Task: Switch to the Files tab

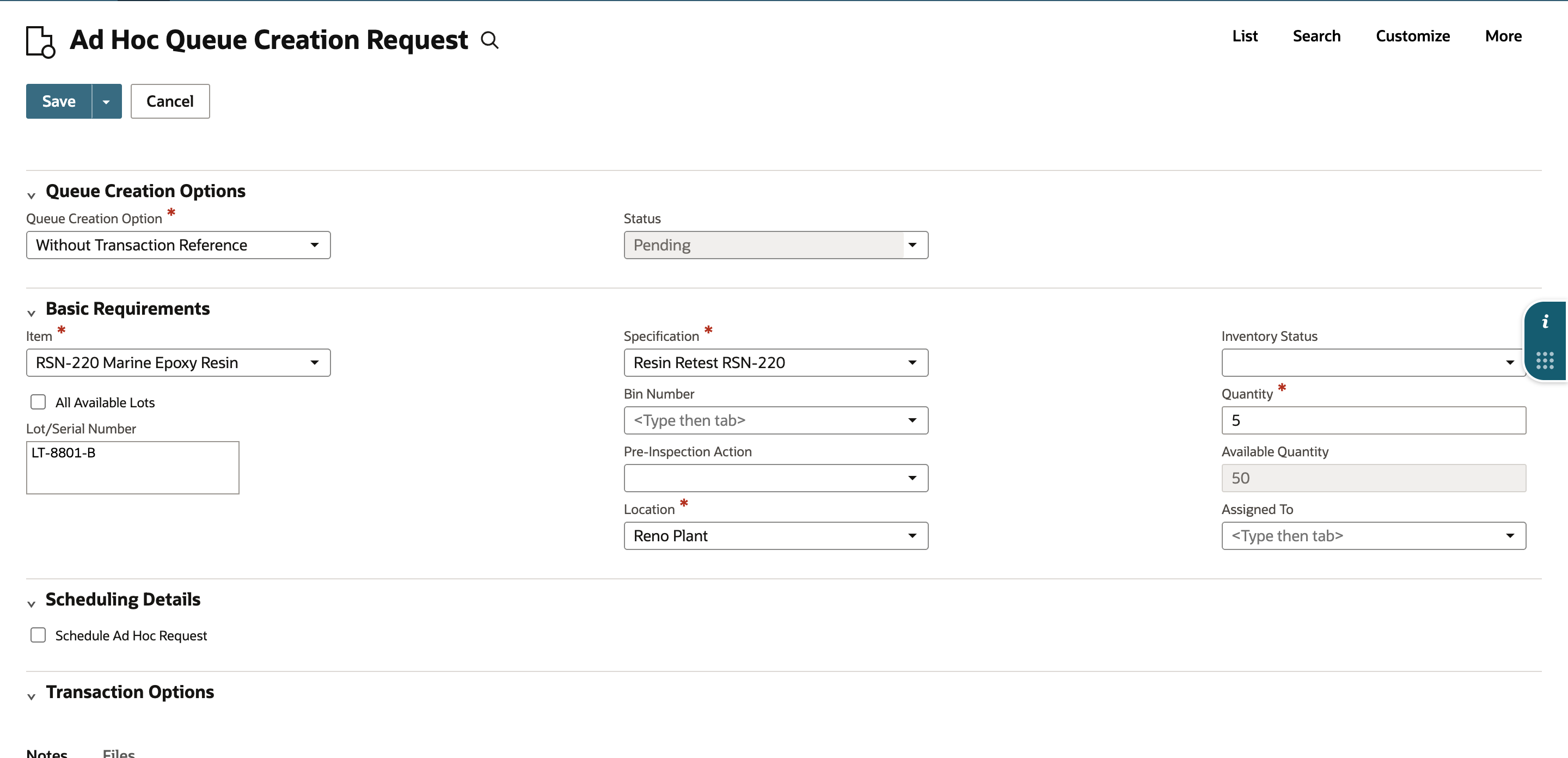Action: pyautogui.click(x=119, y=753)
